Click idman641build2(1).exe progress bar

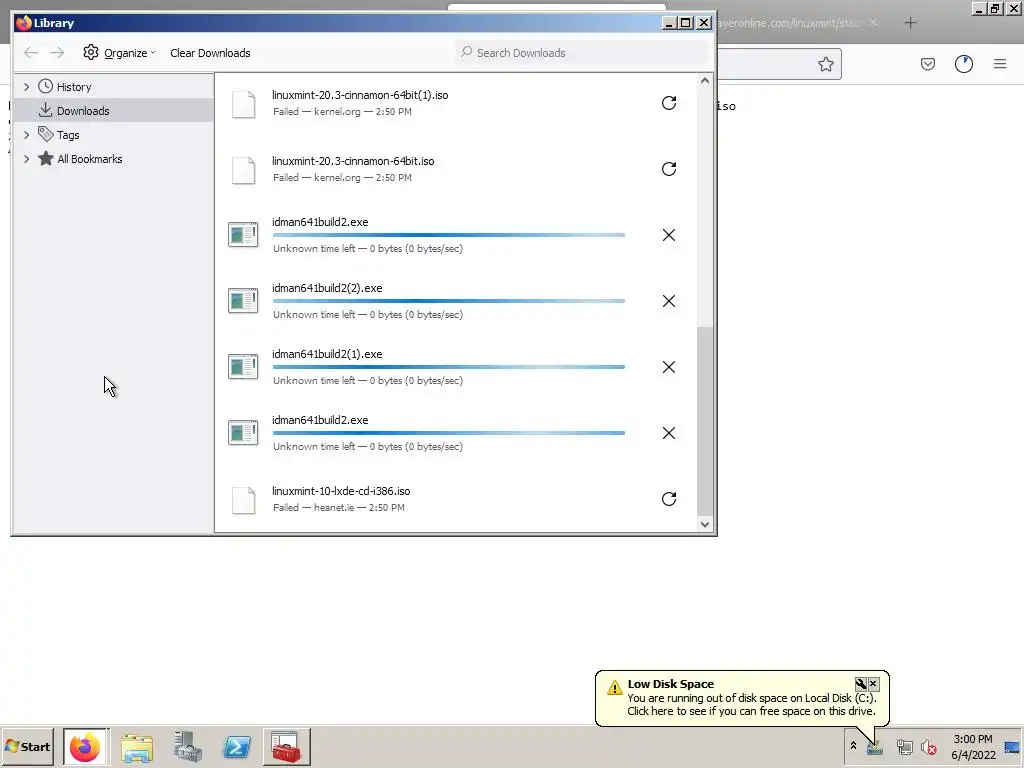coord(449,367)
